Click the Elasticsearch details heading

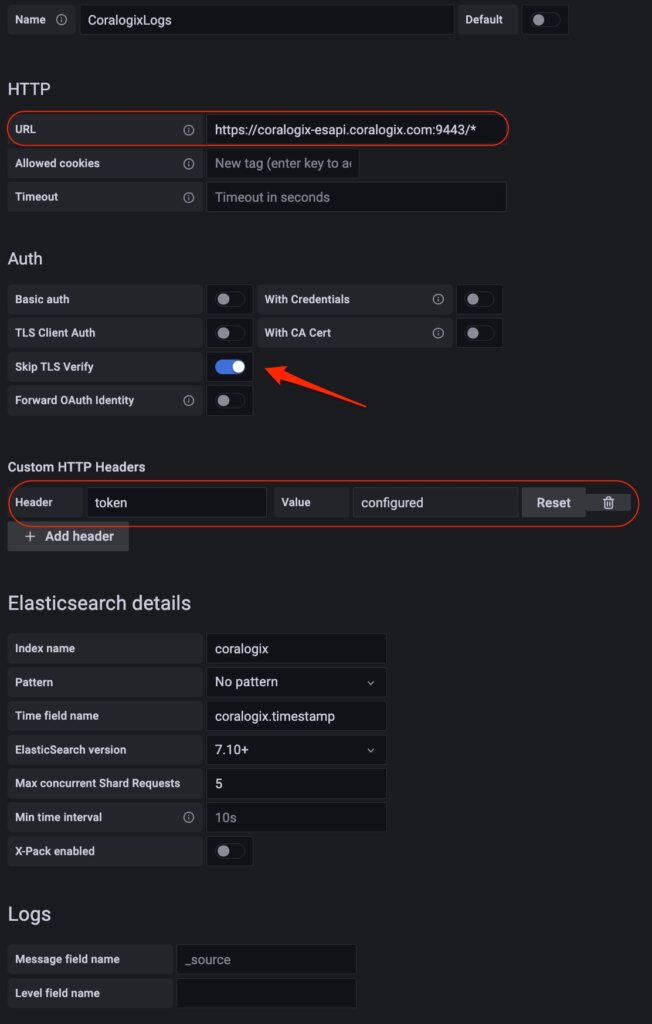click(99, 603)
